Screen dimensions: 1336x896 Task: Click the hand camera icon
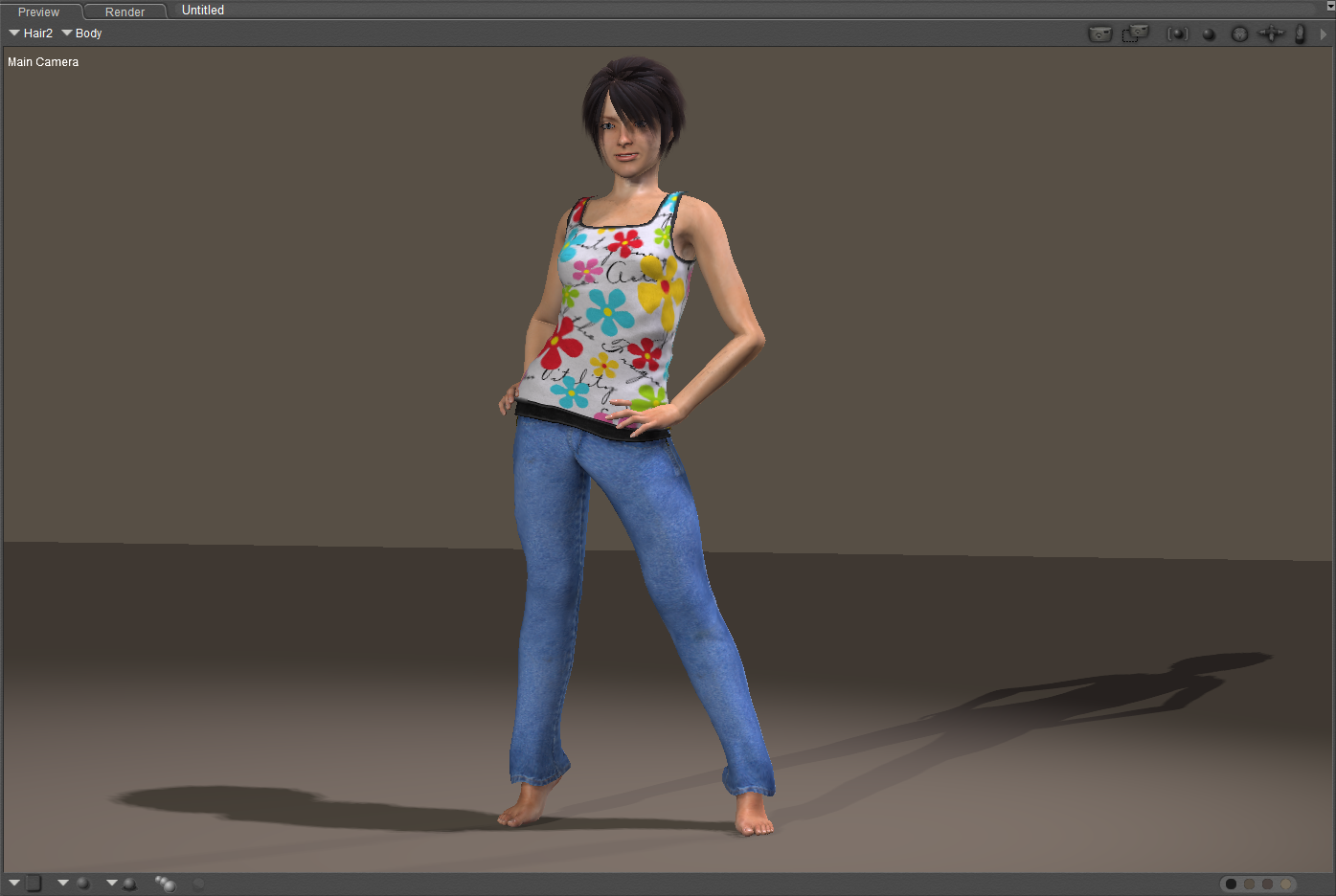[1300, 34]
